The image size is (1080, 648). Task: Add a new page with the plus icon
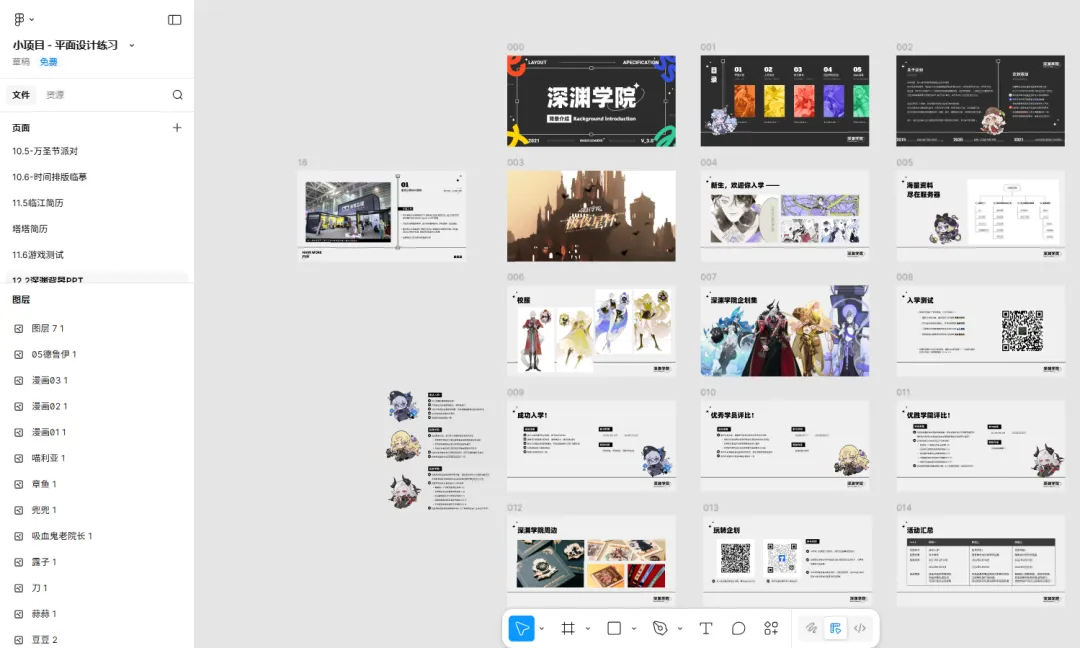coord(177,127)
